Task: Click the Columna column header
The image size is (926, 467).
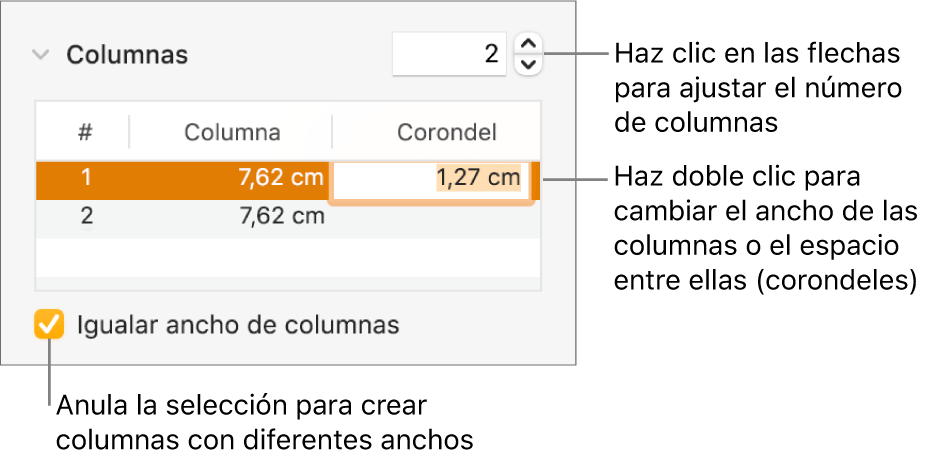Action: [x=232, y=132]
